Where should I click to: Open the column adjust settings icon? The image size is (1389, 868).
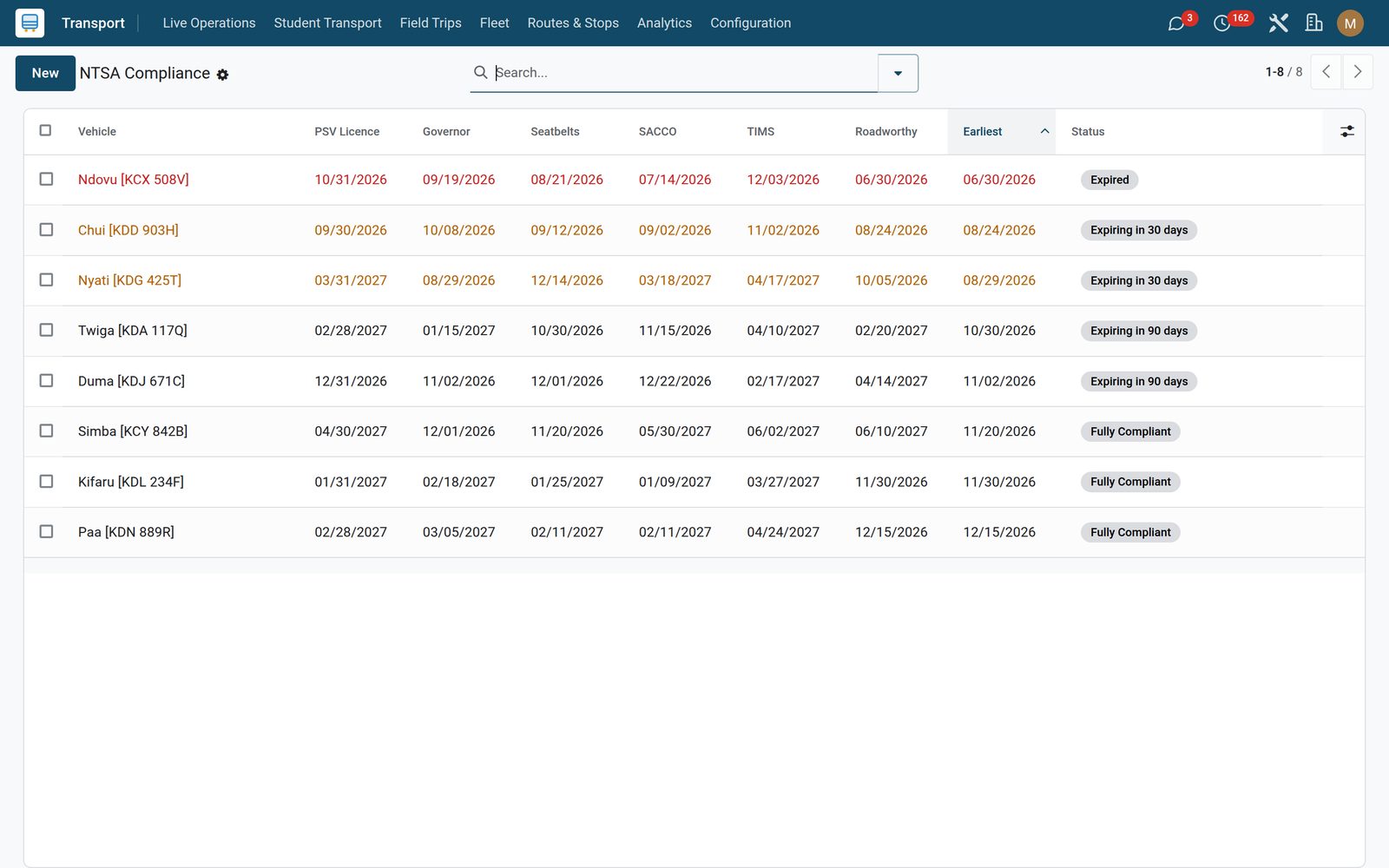(x=1346, y=131)
